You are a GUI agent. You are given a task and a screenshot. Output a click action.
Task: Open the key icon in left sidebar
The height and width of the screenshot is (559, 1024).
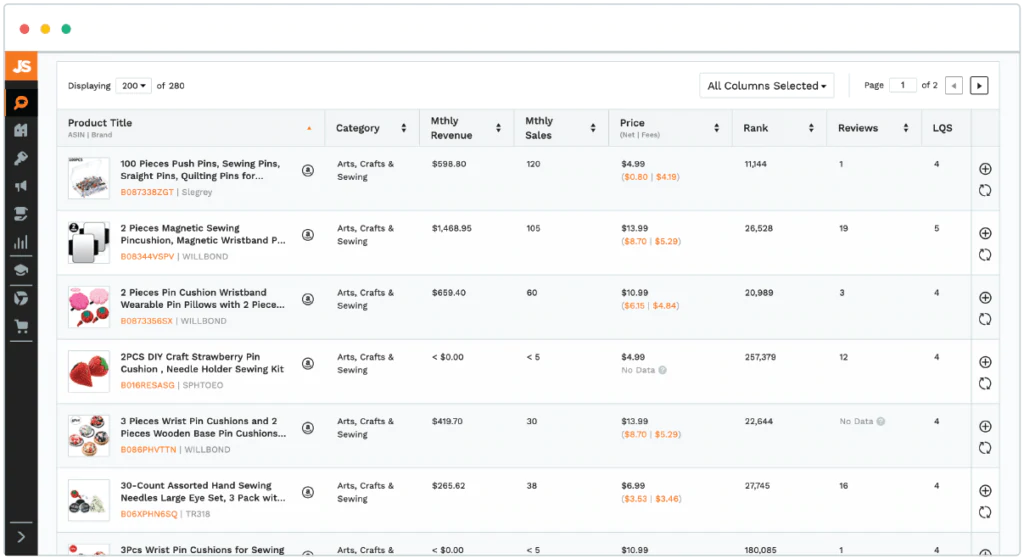click(20, 159)
